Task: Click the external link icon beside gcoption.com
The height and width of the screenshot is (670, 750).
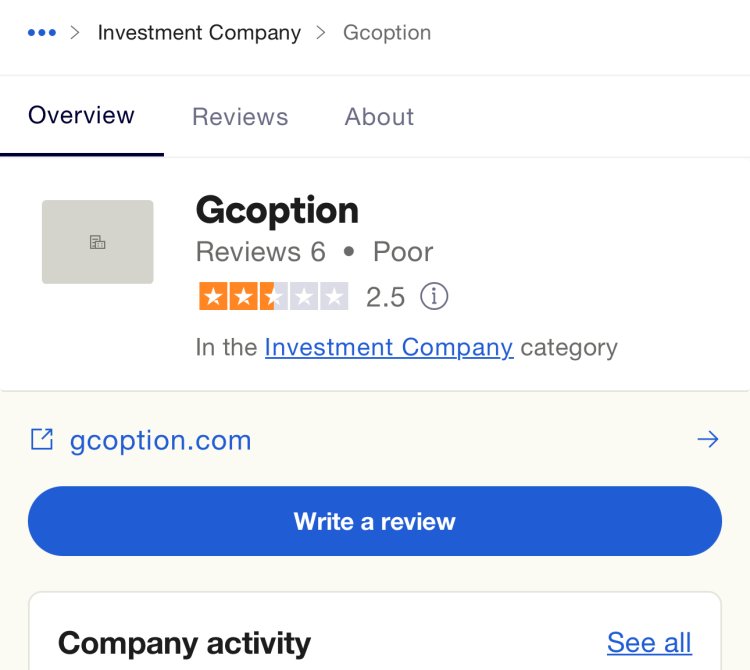Action: 42,439
